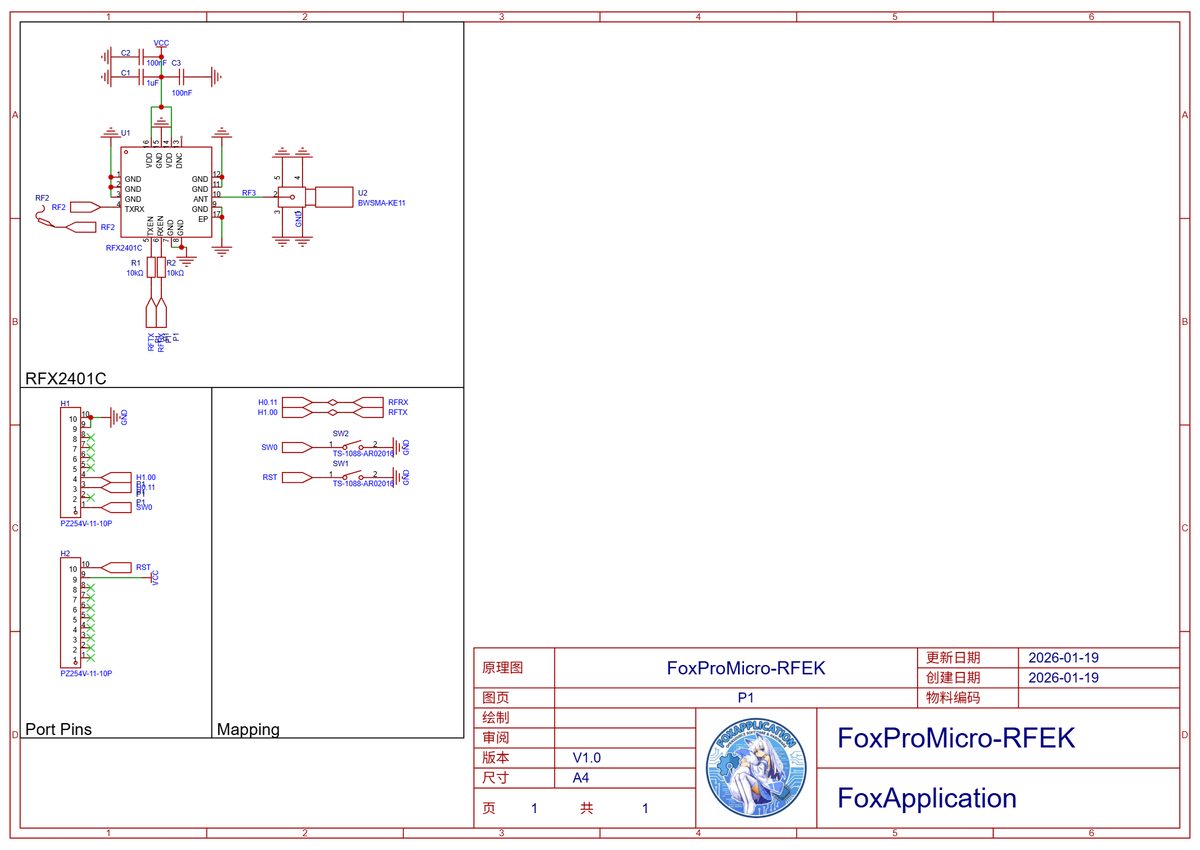Click the 100nF value below C3
The image size is (1200, 850).
tap(182, 93)
